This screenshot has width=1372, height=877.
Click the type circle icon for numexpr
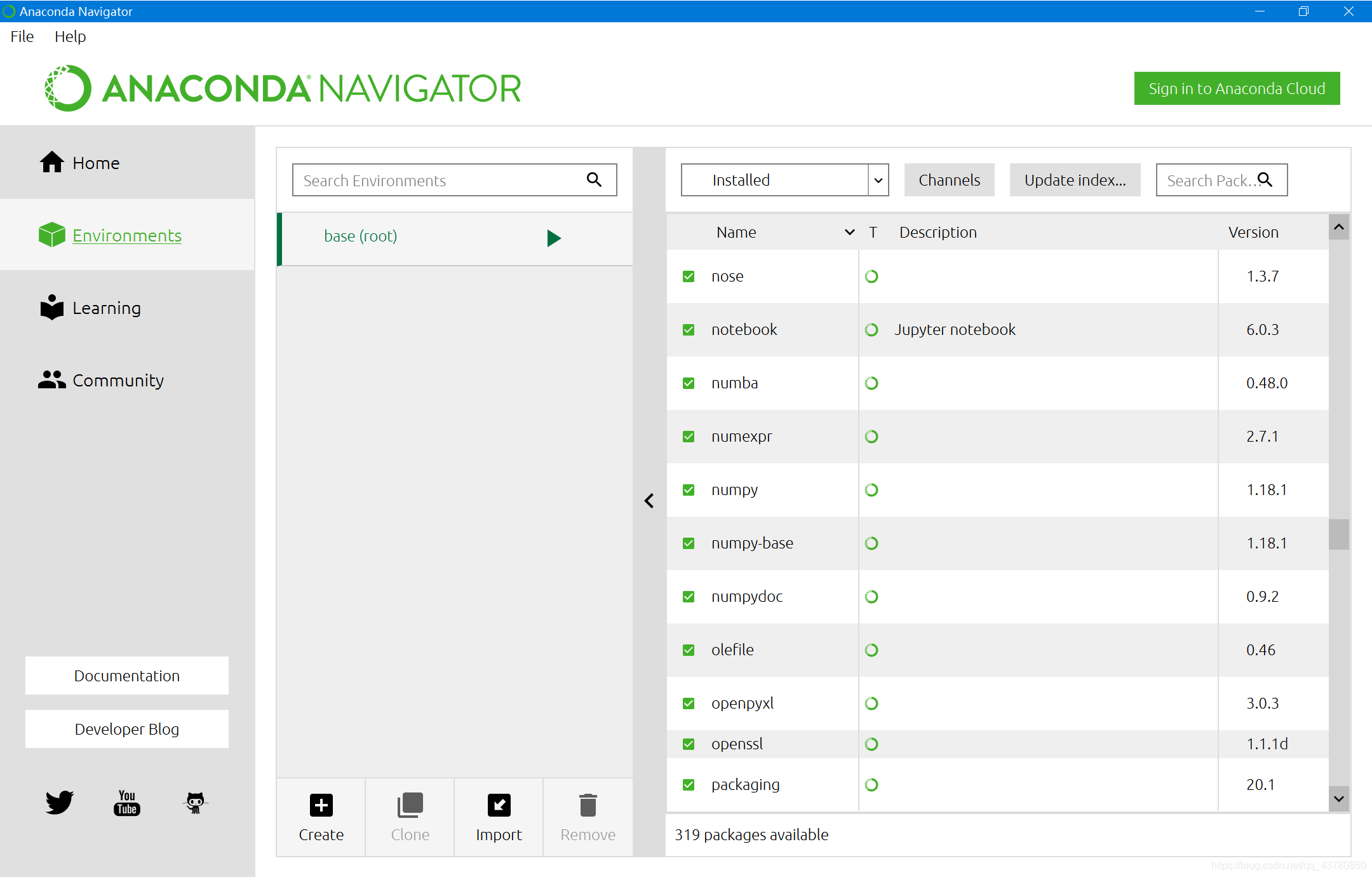tap(871, 437)
